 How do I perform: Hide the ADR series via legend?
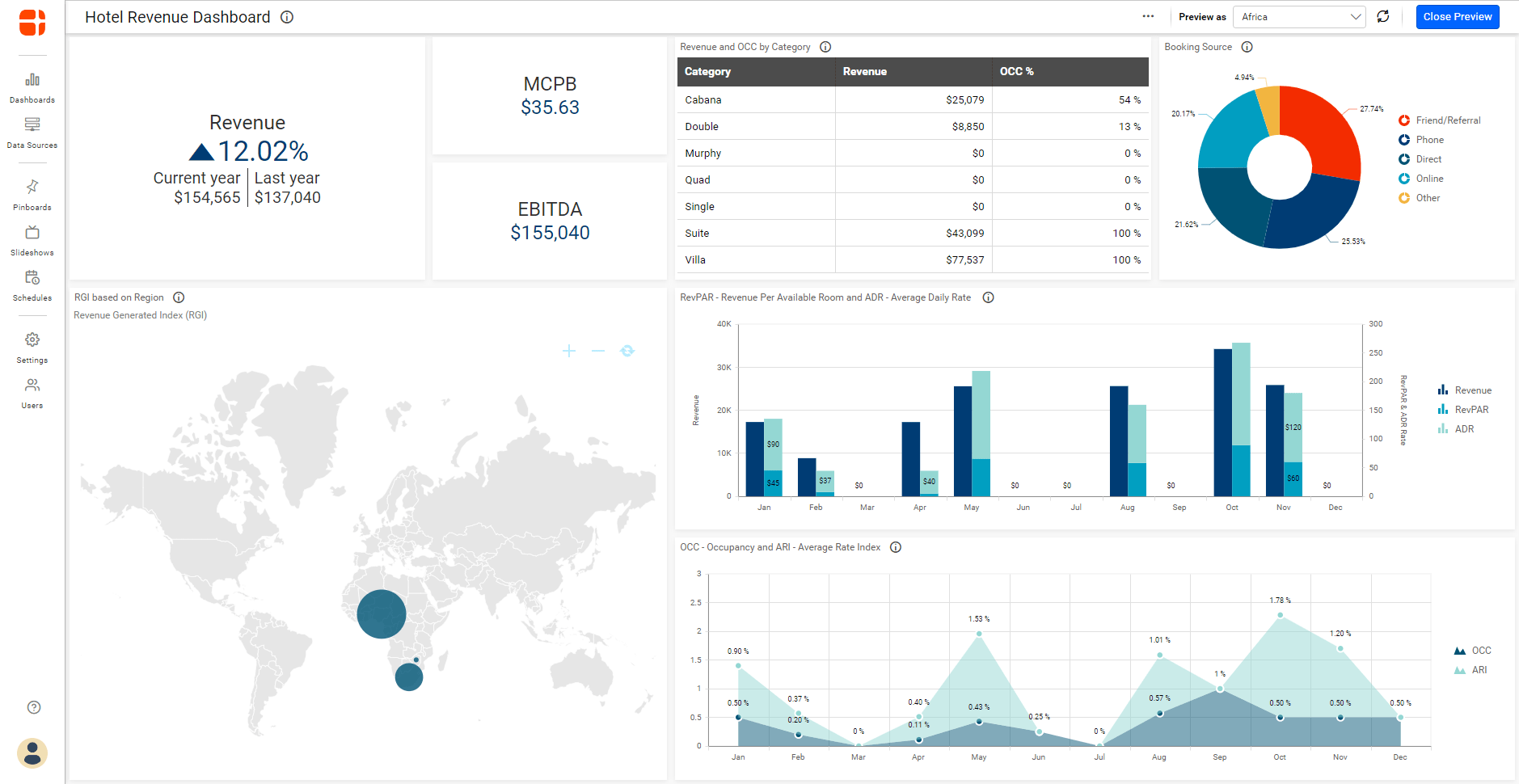1463,429
